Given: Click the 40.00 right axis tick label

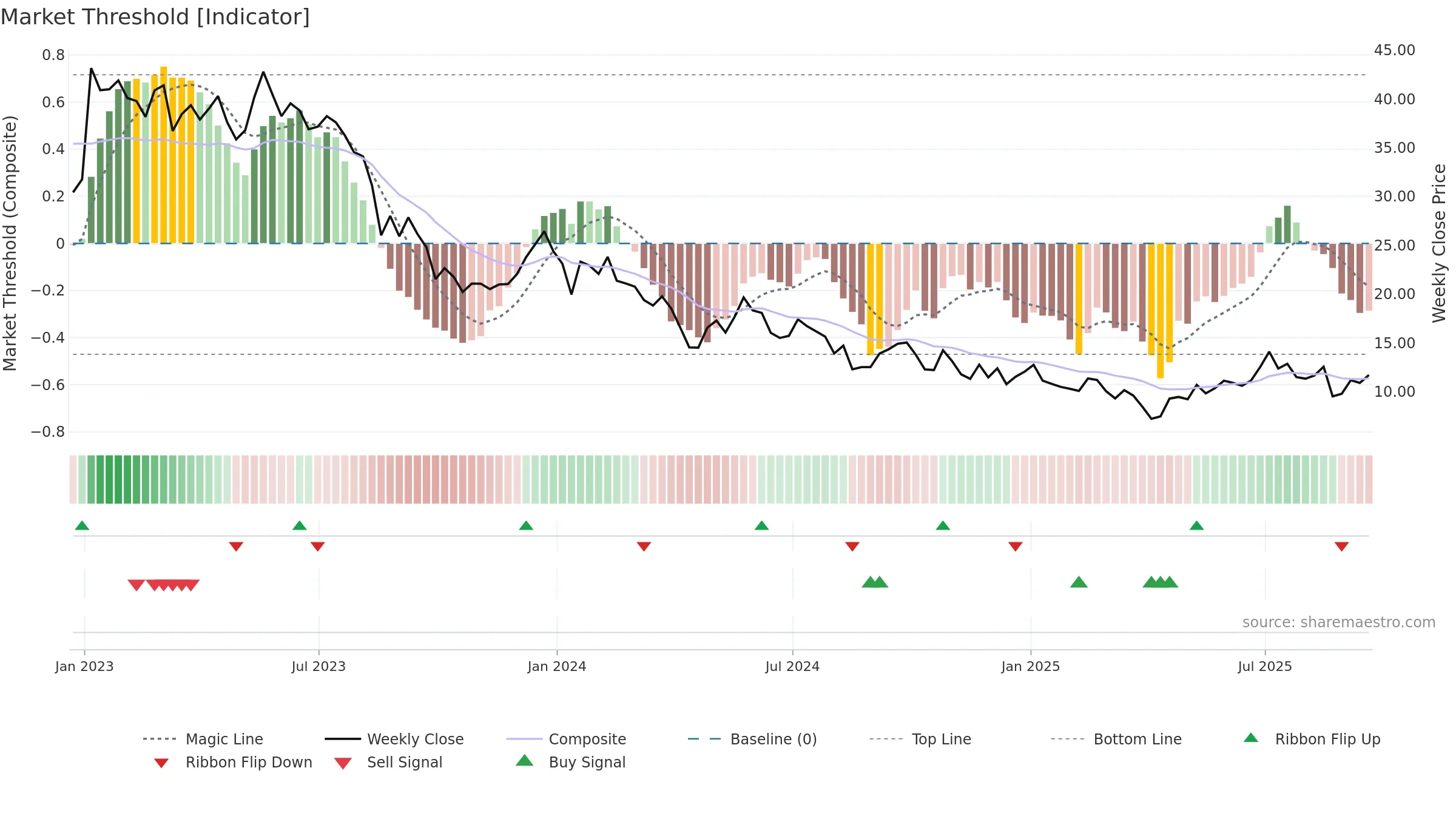Looking at the screenshot, I should pyautogui.click(x=1395, y=99).
